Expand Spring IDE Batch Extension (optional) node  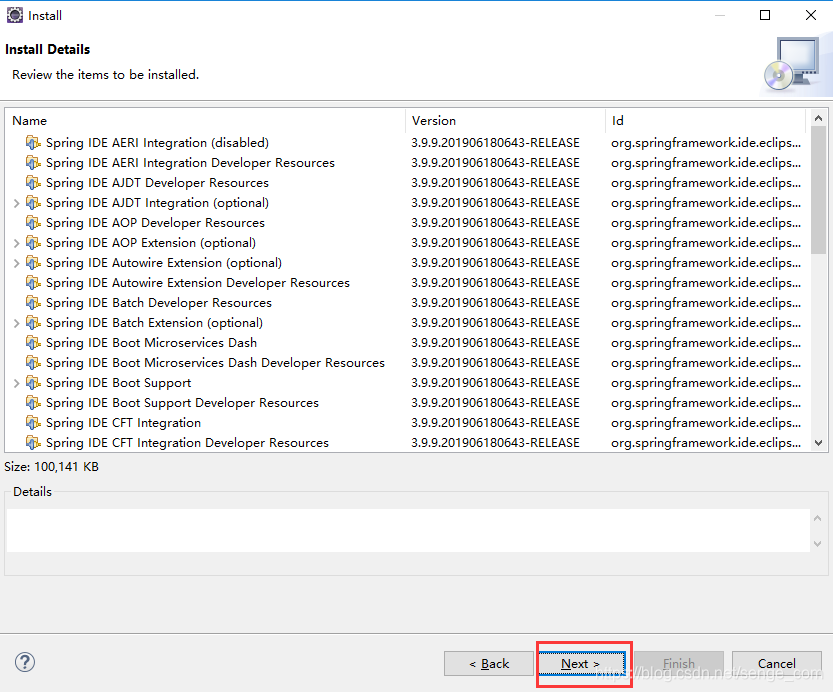(x=16, y=323)
